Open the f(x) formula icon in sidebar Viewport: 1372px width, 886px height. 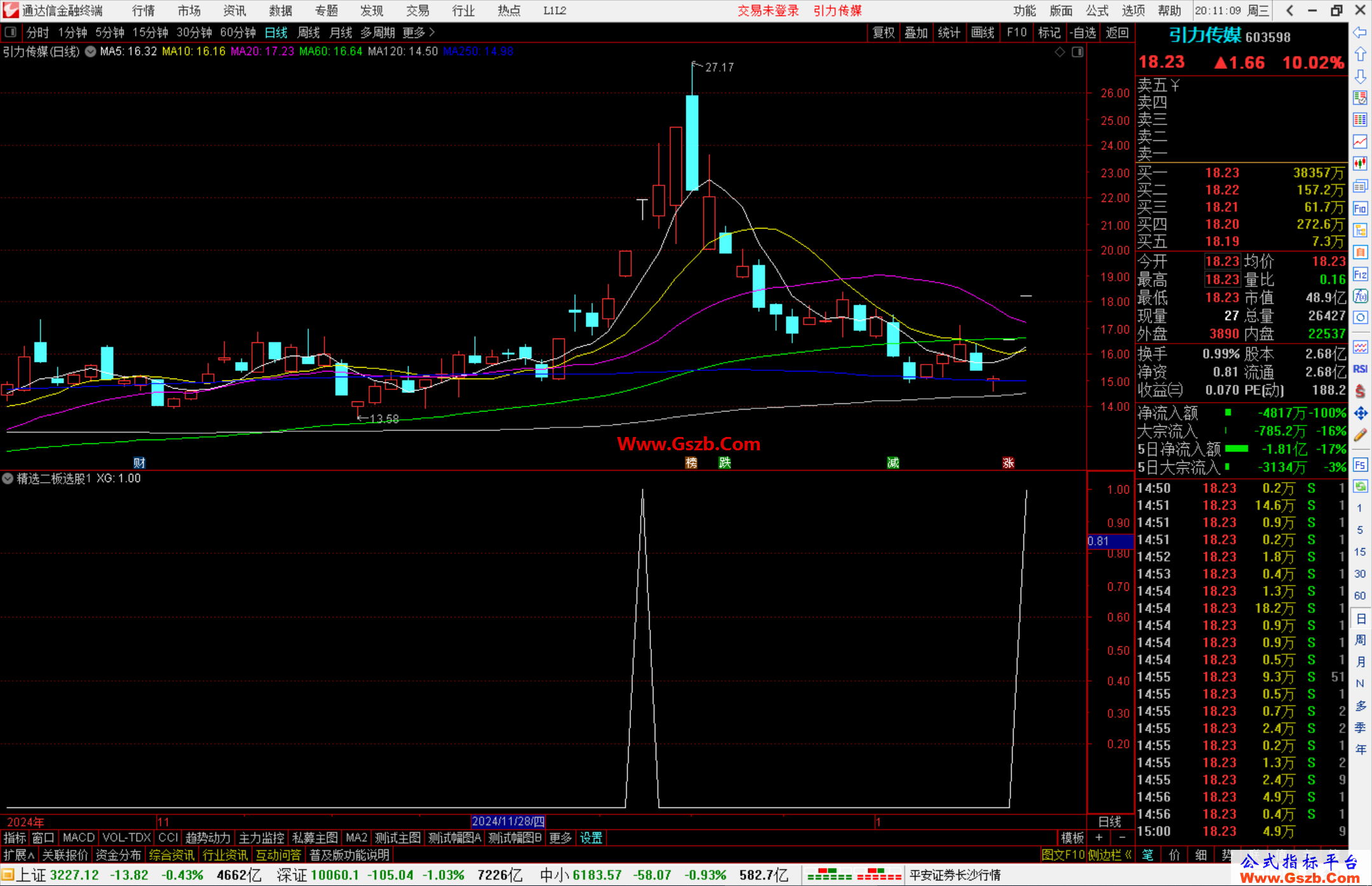pos(1360,296)
